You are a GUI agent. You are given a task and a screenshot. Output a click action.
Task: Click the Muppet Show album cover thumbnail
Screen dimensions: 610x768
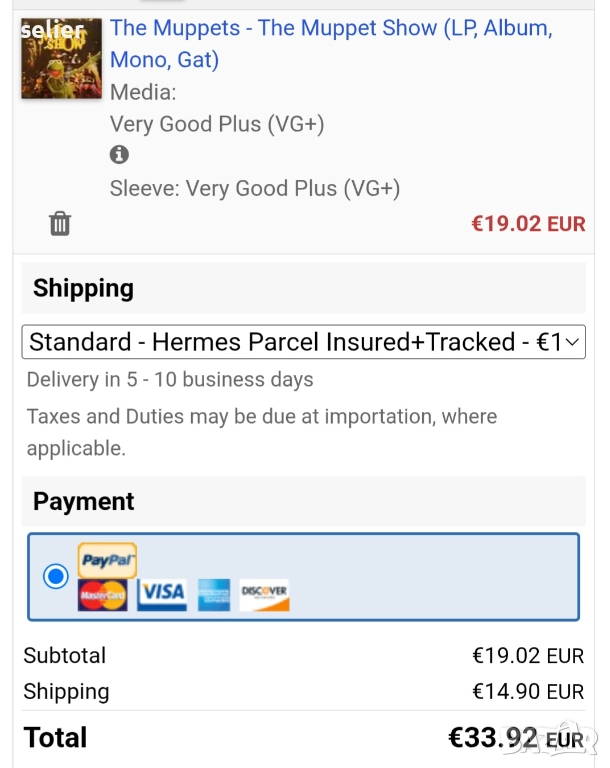[61, 58]
